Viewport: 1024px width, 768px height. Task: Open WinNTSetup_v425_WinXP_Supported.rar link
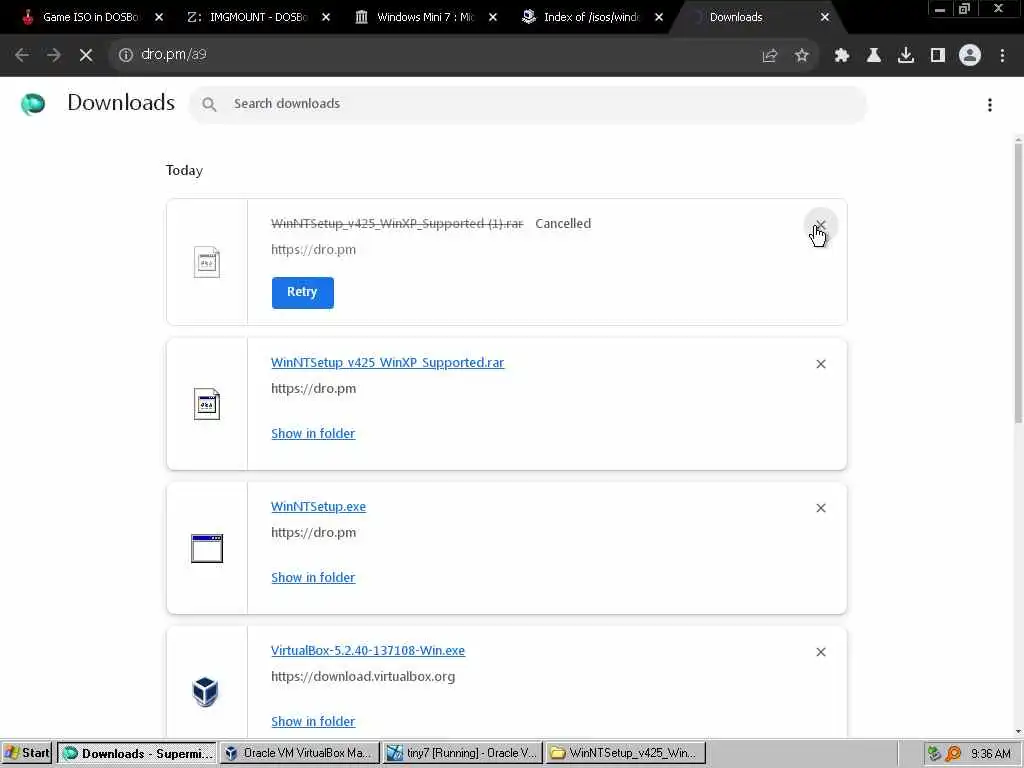(x=387, y=362)
